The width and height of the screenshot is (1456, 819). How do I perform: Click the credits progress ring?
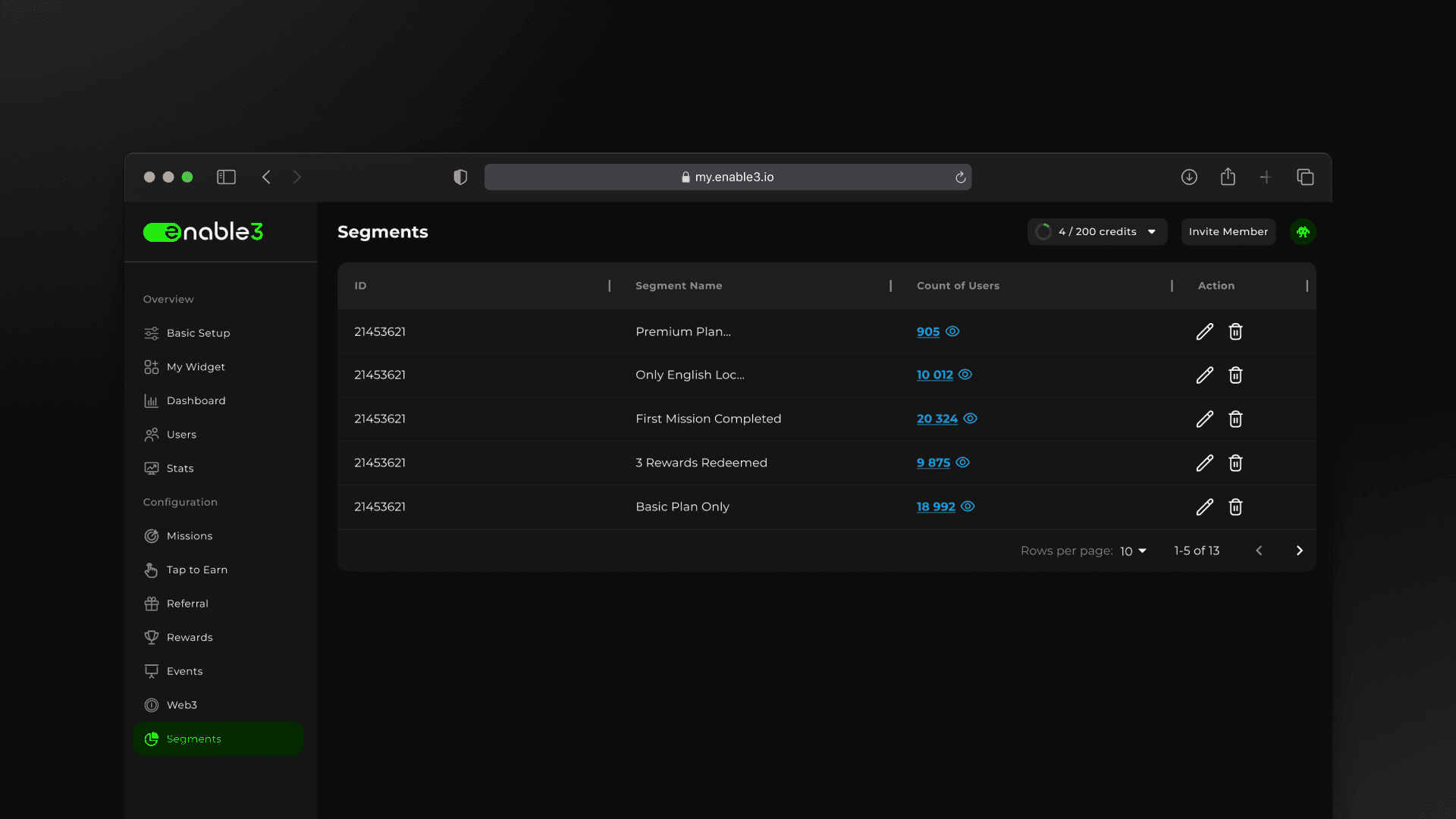(1043, 232)
